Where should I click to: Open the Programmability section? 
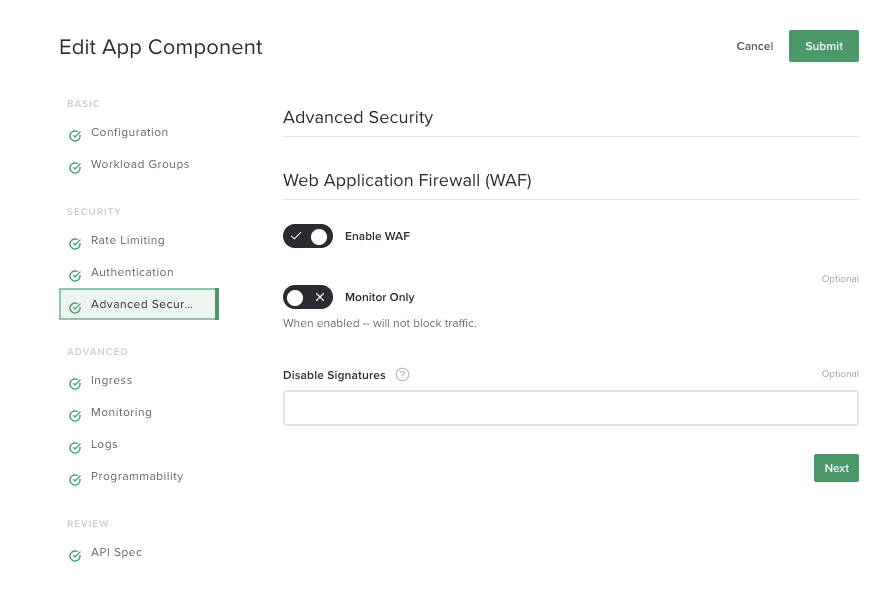point(137,477)
